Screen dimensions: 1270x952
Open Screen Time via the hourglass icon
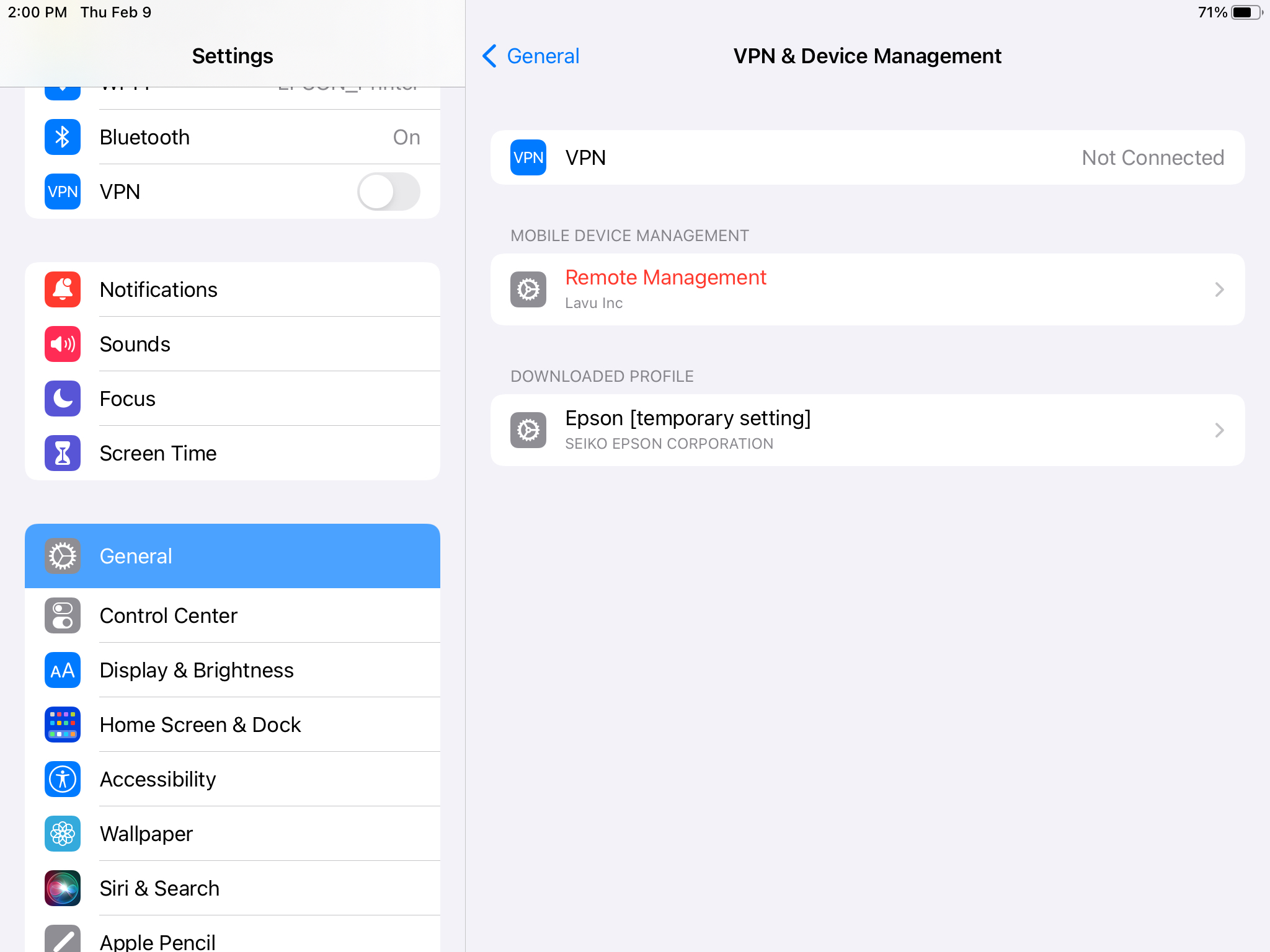[62, 453]
